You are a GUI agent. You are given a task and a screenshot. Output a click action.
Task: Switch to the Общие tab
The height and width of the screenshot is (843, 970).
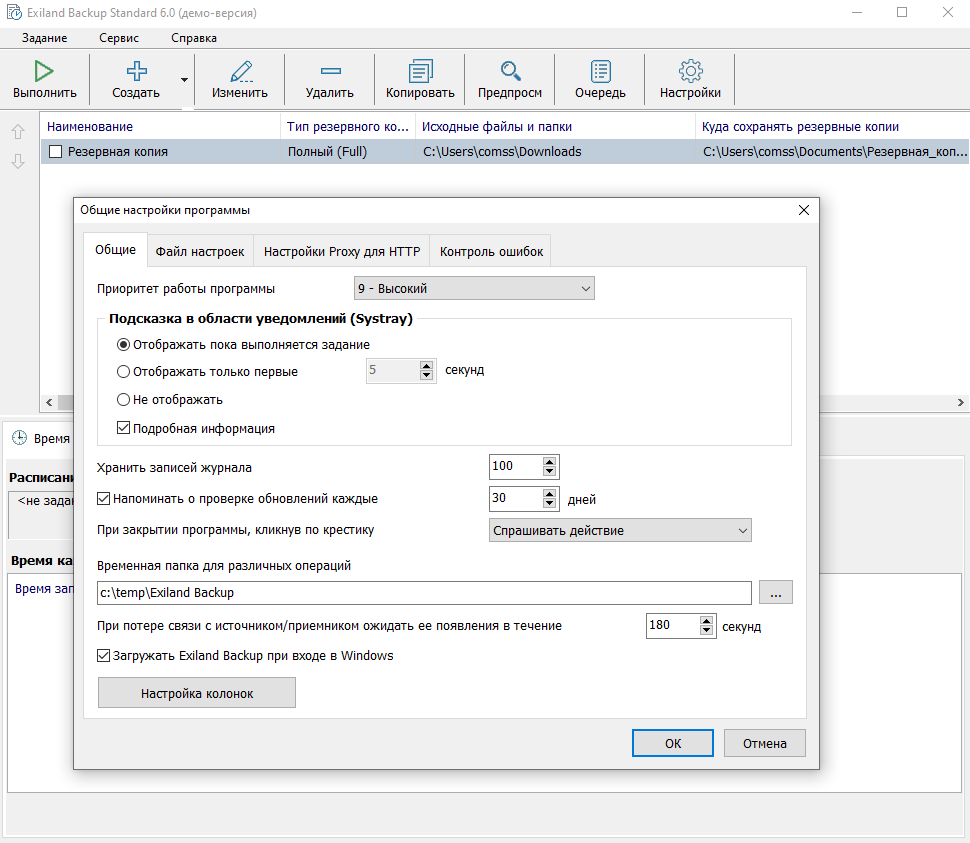click(115, 250)
